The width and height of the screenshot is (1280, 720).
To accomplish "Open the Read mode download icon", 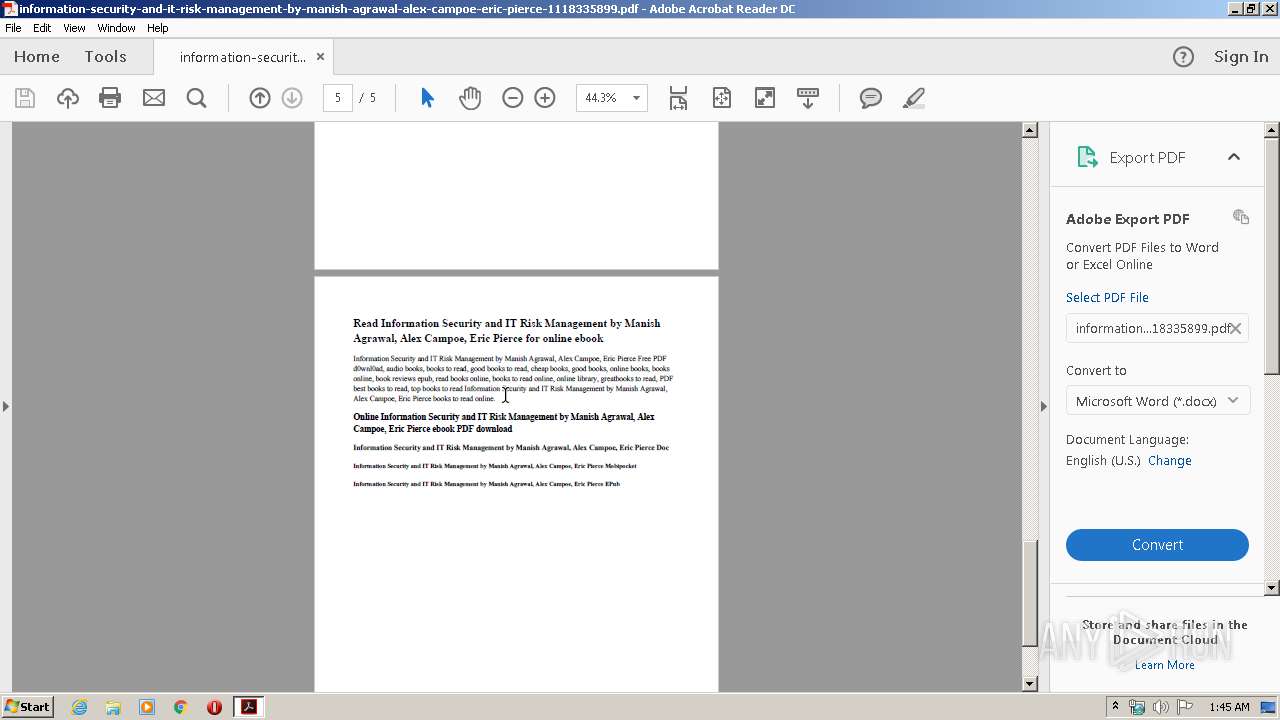I will click(808, 98).
